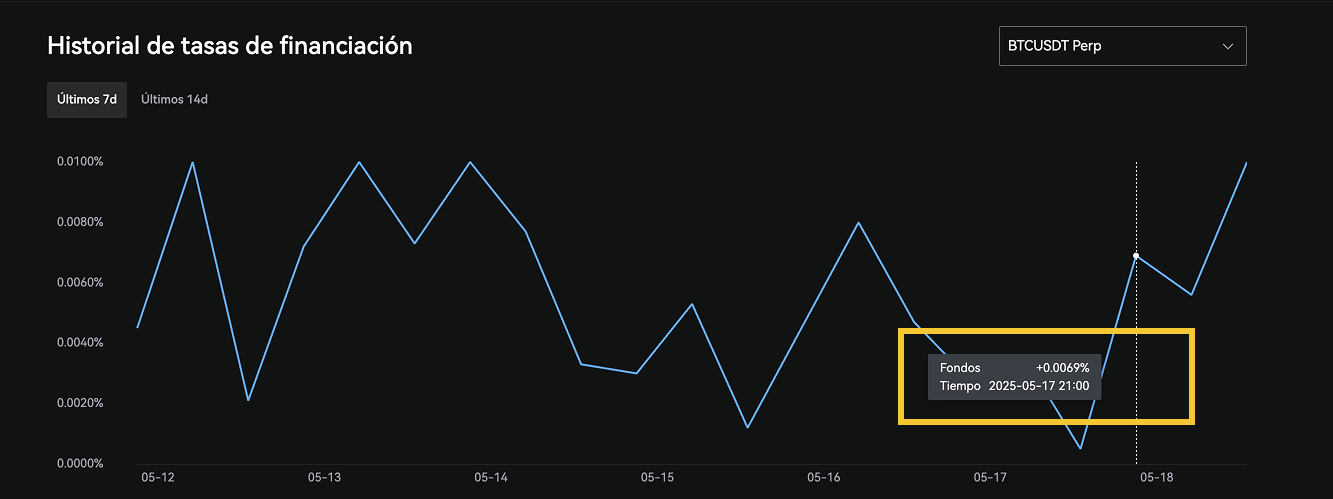Switch to the Últimos 14d tab
This screenshot has width=1333, height=499.
[174, 99]
